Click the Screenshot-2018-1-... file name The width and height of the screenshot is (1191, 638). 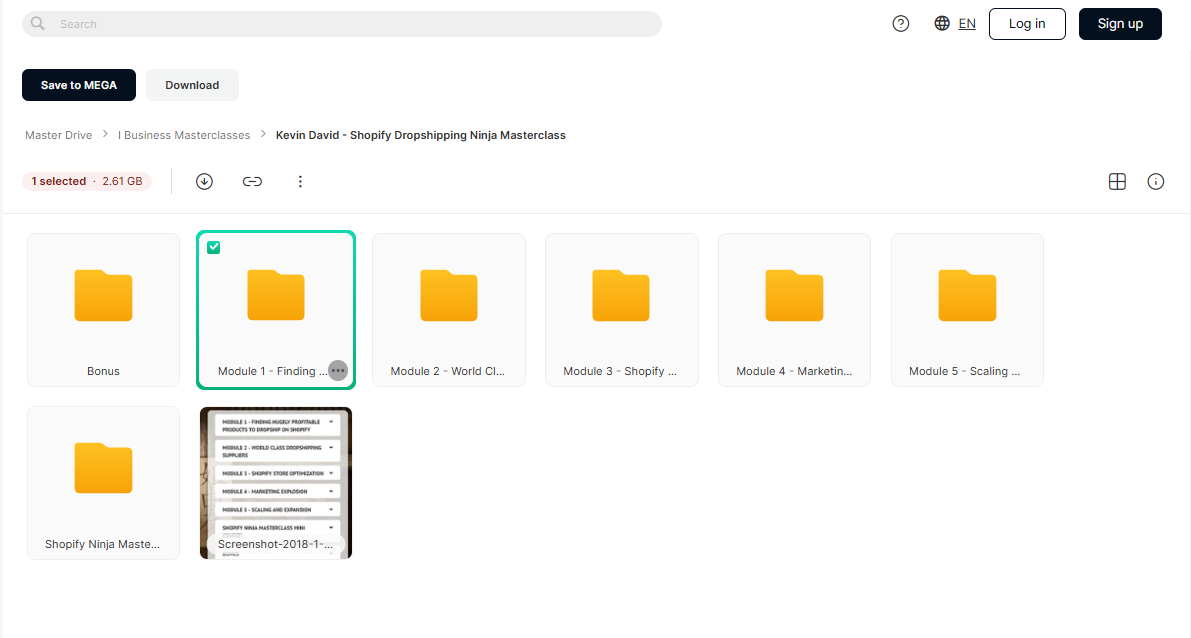click(x=275, y=545)
